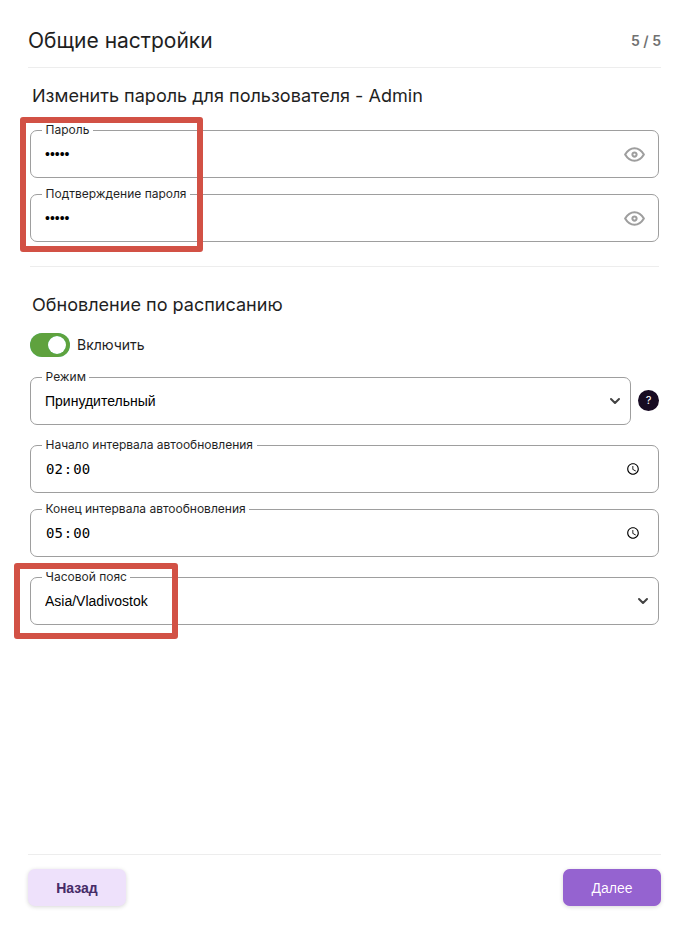Screen dimensions: 674x926
Task: Toggle the Включить schedule update switch
Action: point(50,345)
